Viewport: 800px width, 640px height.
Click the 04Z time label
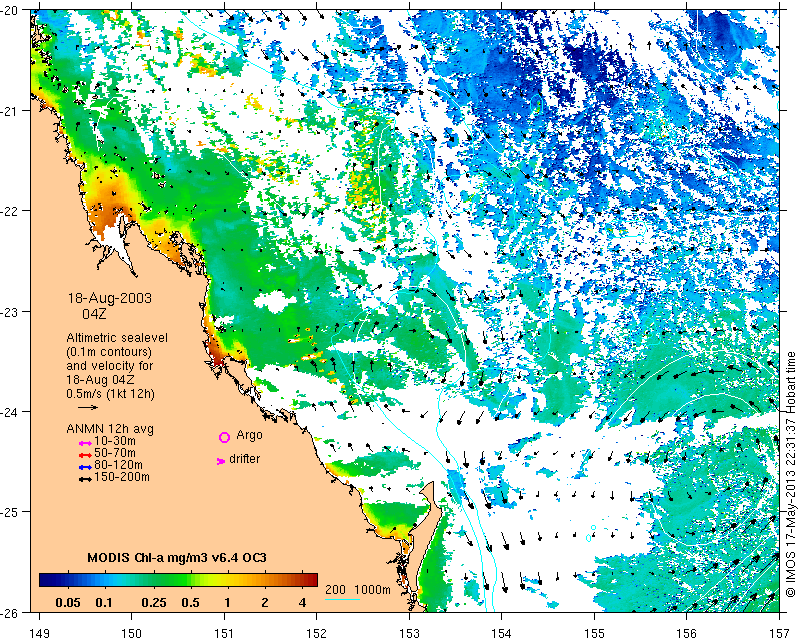coord(94,314)
